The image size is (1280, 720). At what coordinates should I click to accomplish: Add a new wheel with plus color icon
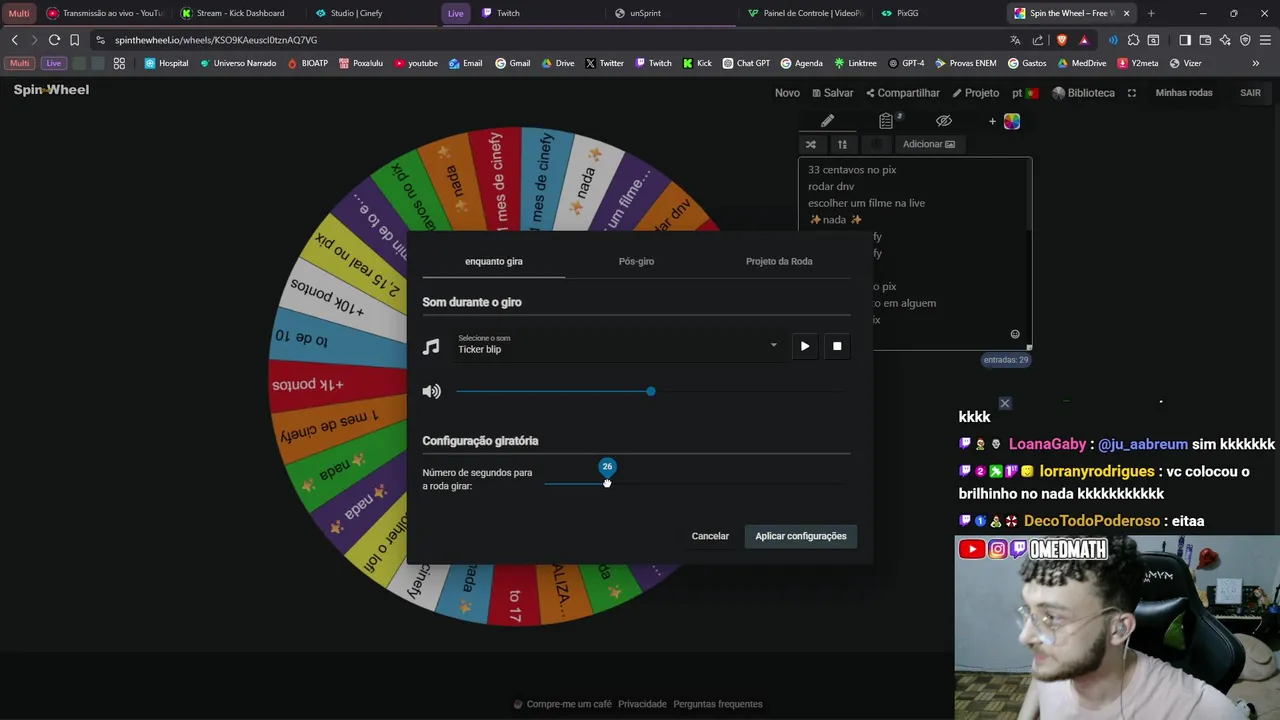click(x=1005, y=121)
